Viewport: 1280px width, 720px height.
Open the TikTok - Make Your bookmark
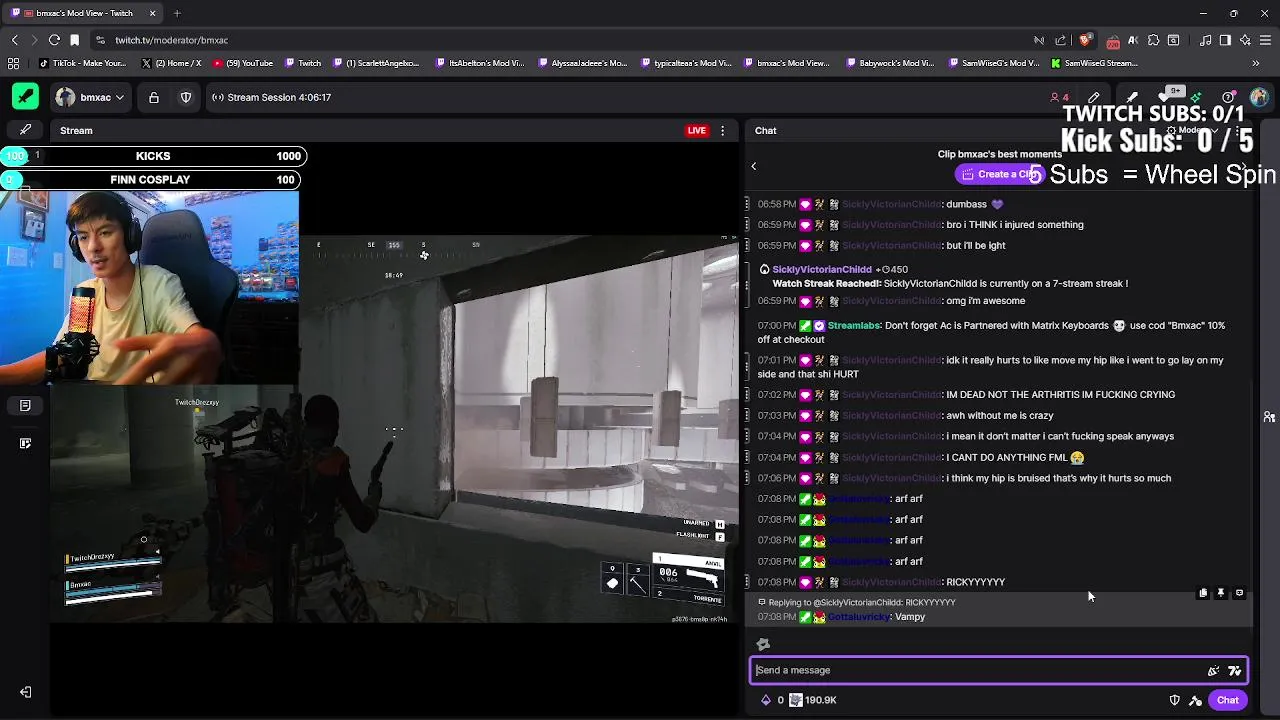[82, 63]
